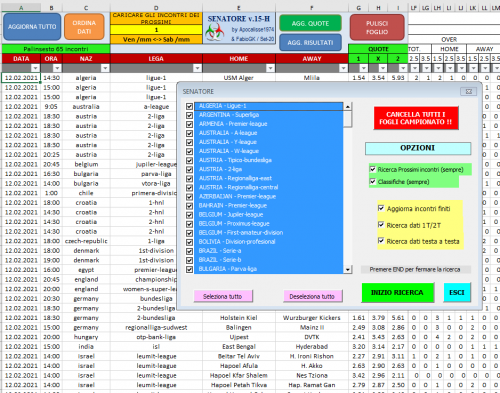Click czech-republic nation cell

coord(86,241)
